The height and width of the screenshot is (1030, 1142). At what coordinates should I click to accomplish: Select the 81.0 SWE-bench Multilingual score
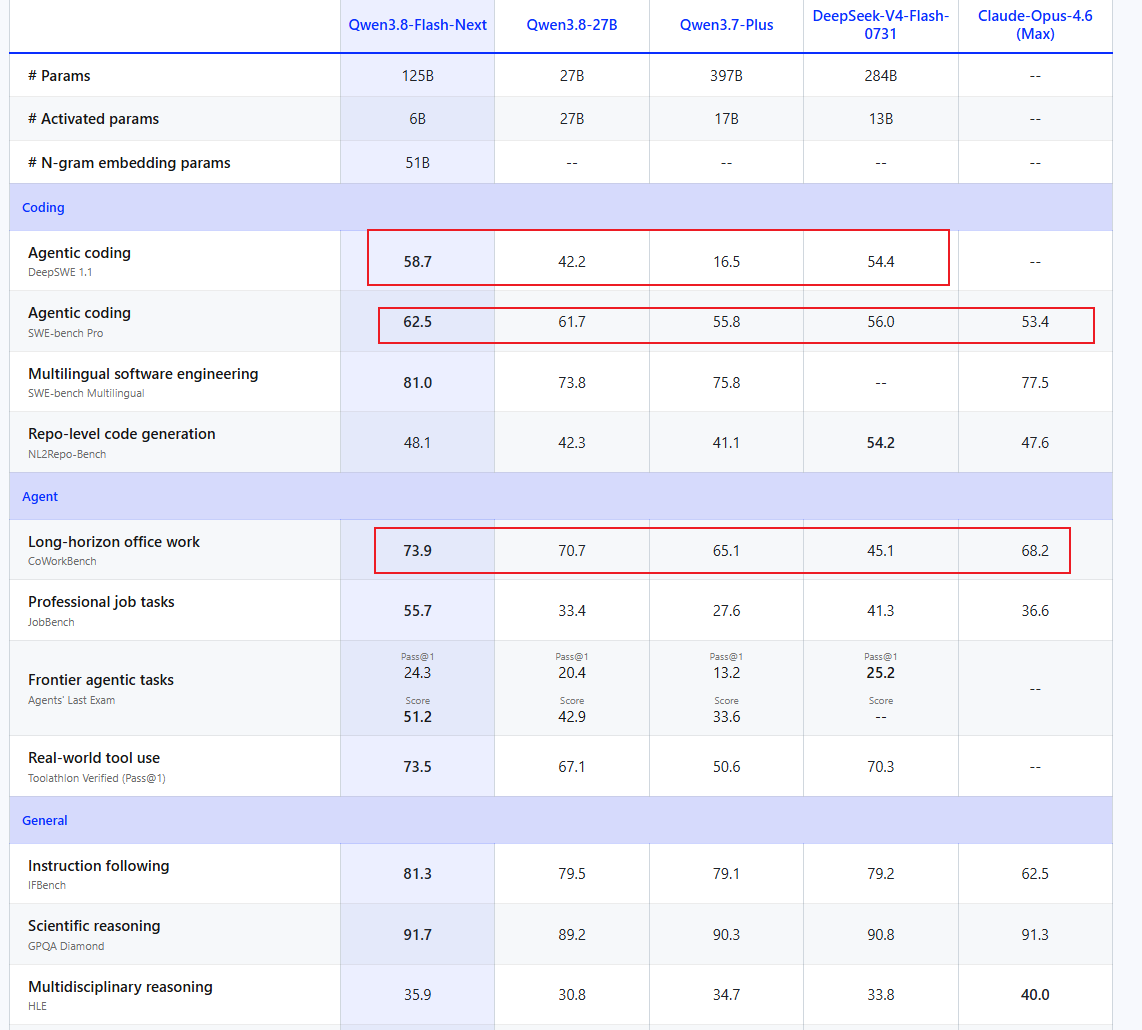[417, 382]
